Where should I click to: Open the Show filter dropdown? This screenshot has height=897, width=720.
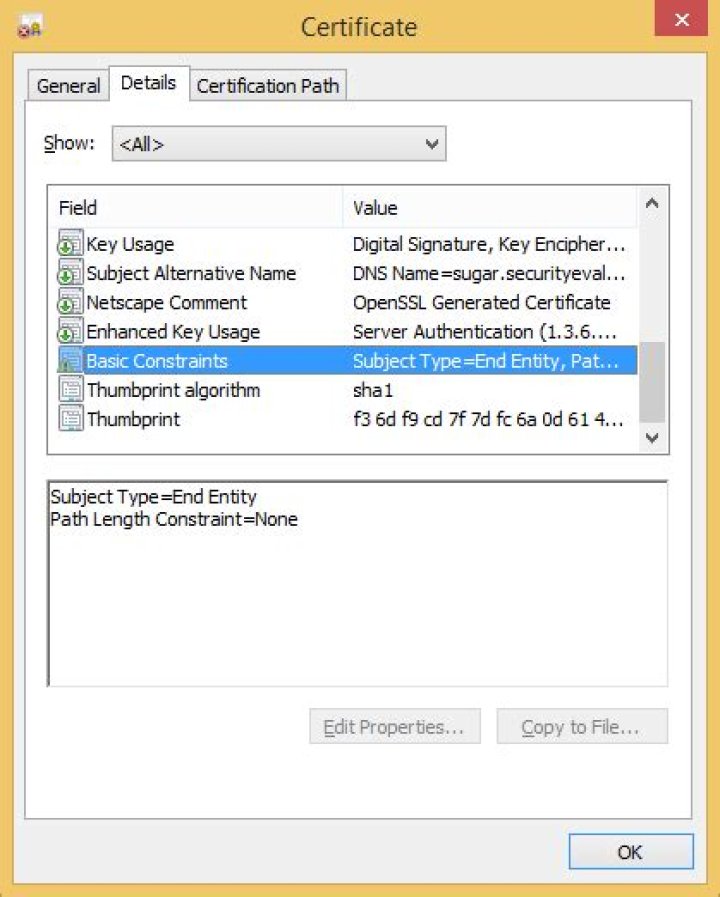point(279,144)
